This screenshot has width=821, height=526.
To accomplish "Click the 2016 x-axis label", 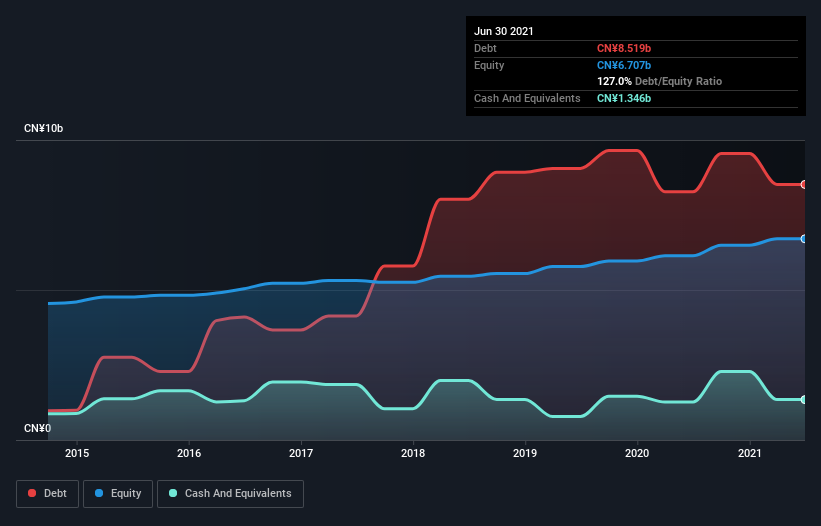I will [x=189, y=453].
